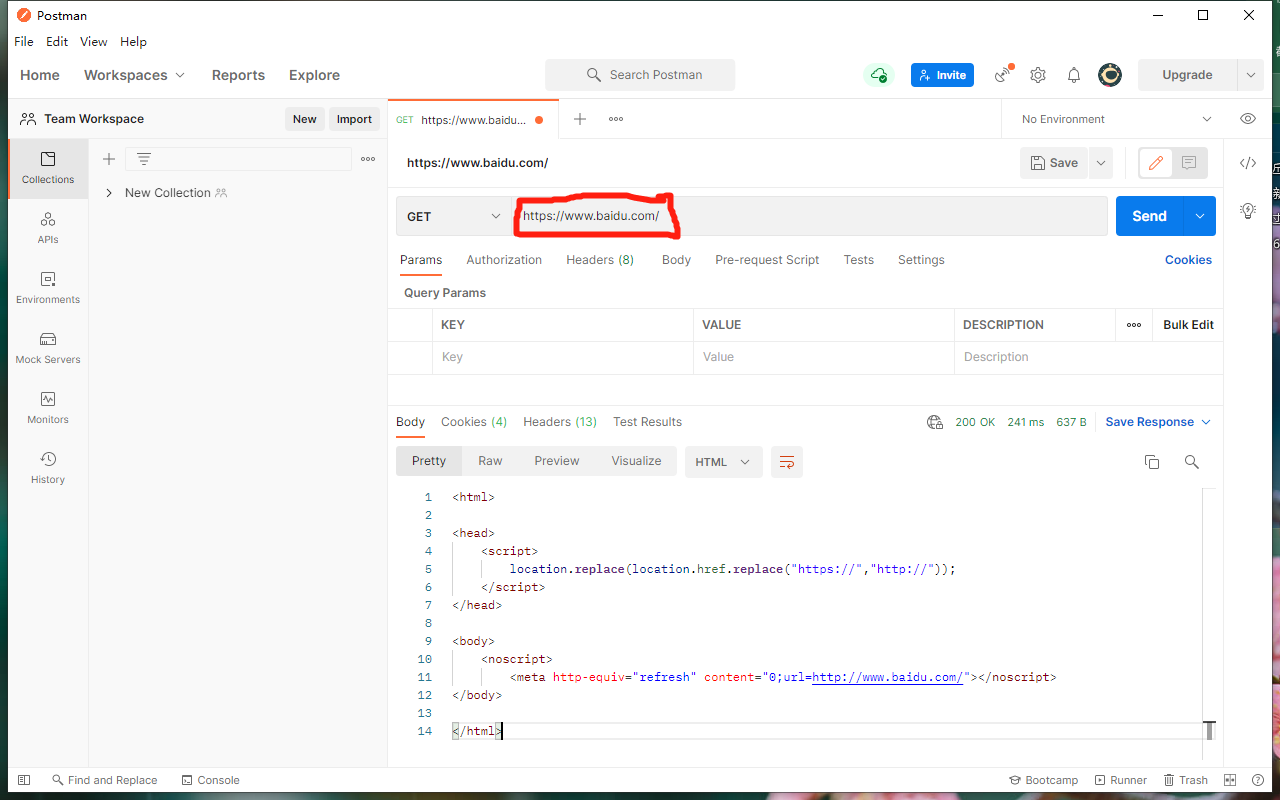The width and height of the screenshot is (1280, 800).
Task: Open collections options three-dot menu
Action: (368, 159)
